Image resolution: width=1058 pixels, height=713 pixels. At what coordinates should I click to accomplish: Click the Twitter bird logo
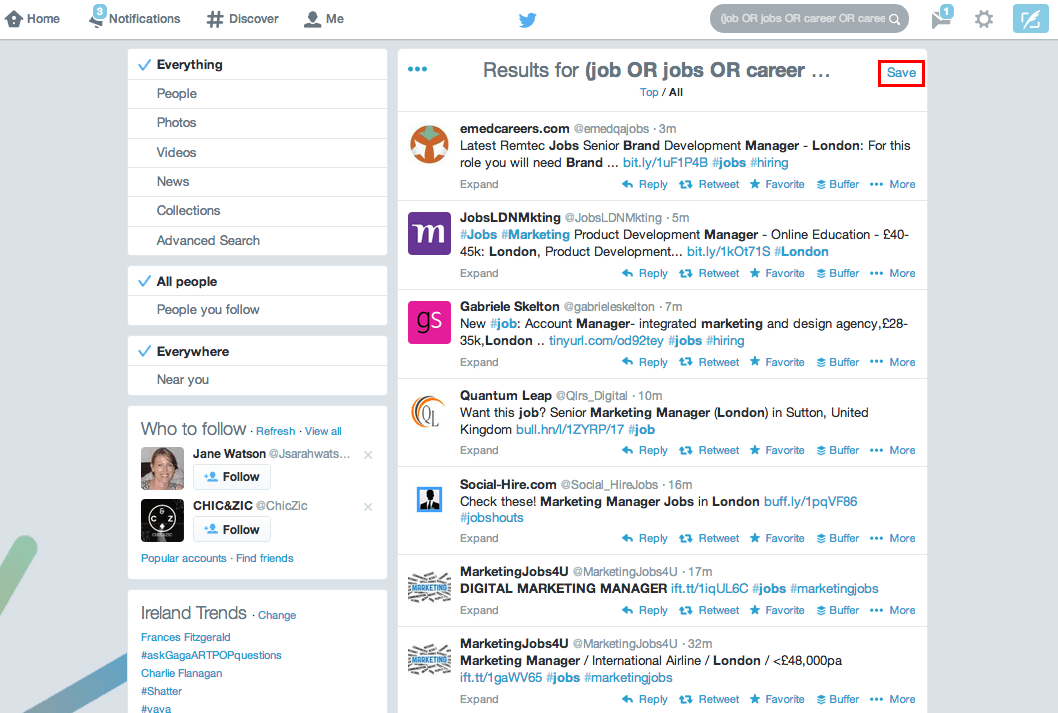coord(528,20)
